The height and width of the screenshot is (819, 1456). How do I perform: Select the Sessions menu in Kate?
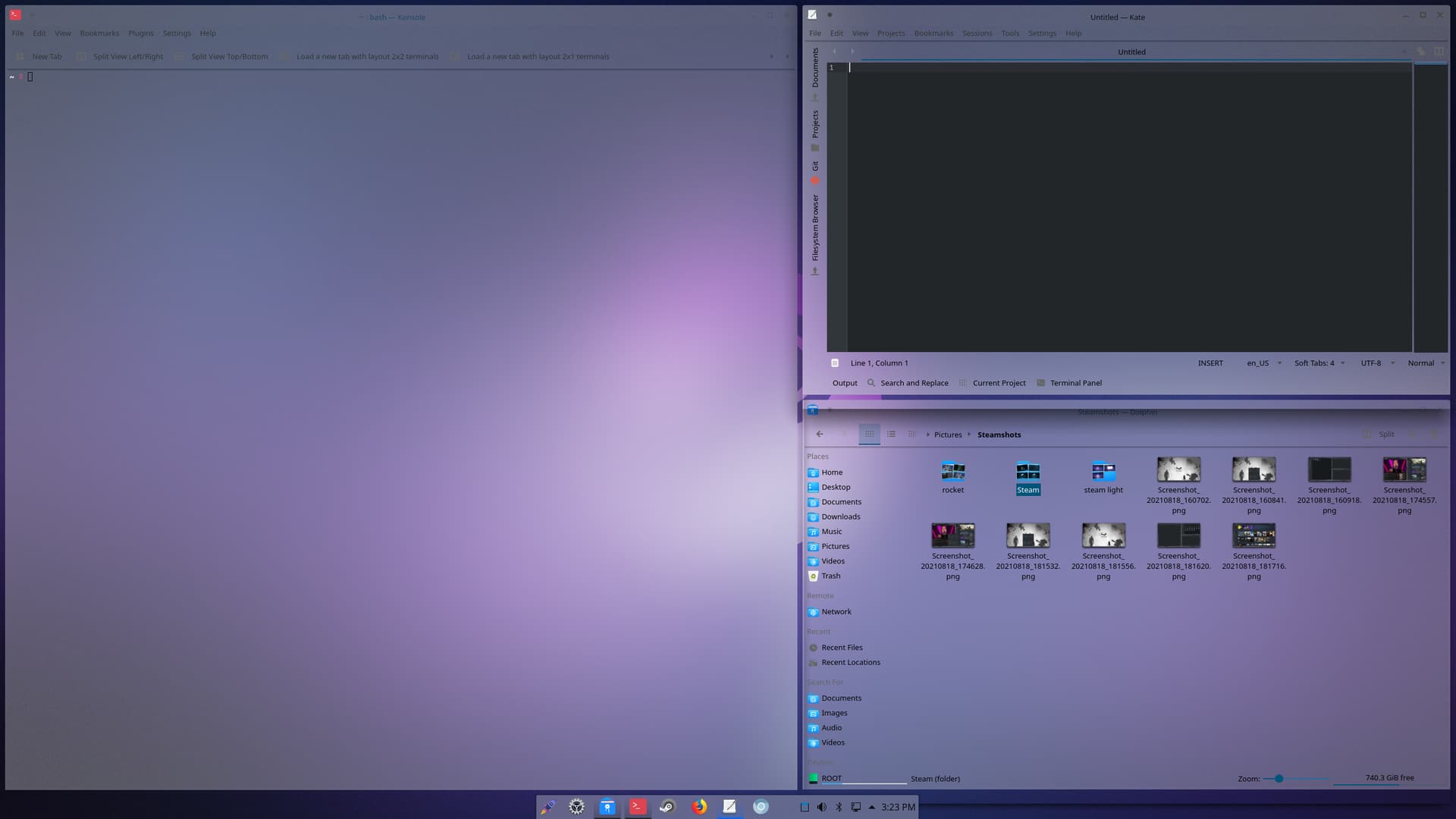coord(977,33)
